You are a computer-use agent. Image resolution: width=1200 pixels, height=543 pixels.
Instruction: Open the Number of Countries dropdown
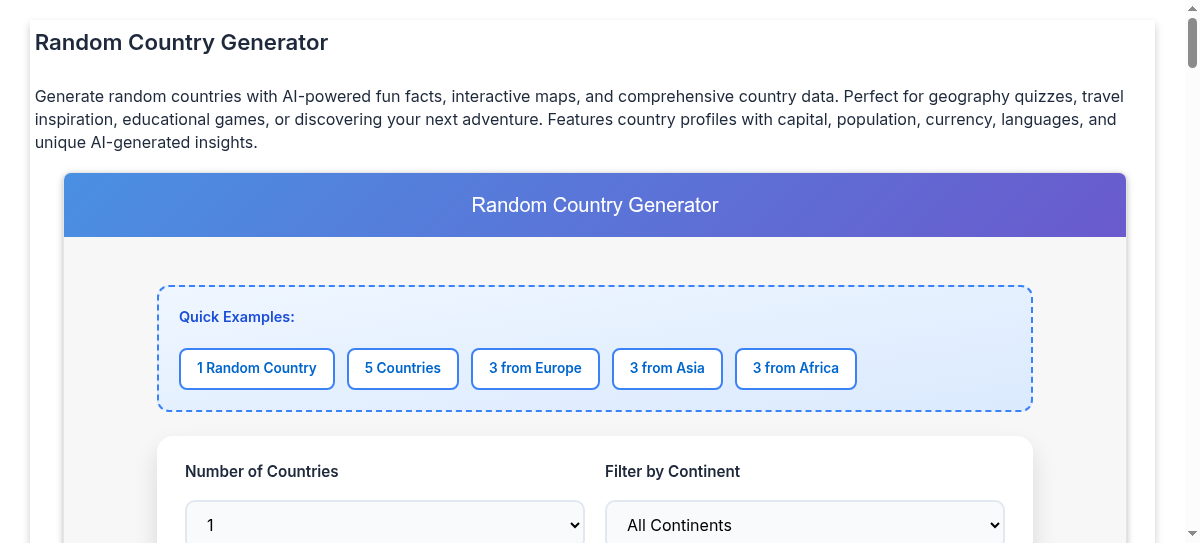click(384, 524)
